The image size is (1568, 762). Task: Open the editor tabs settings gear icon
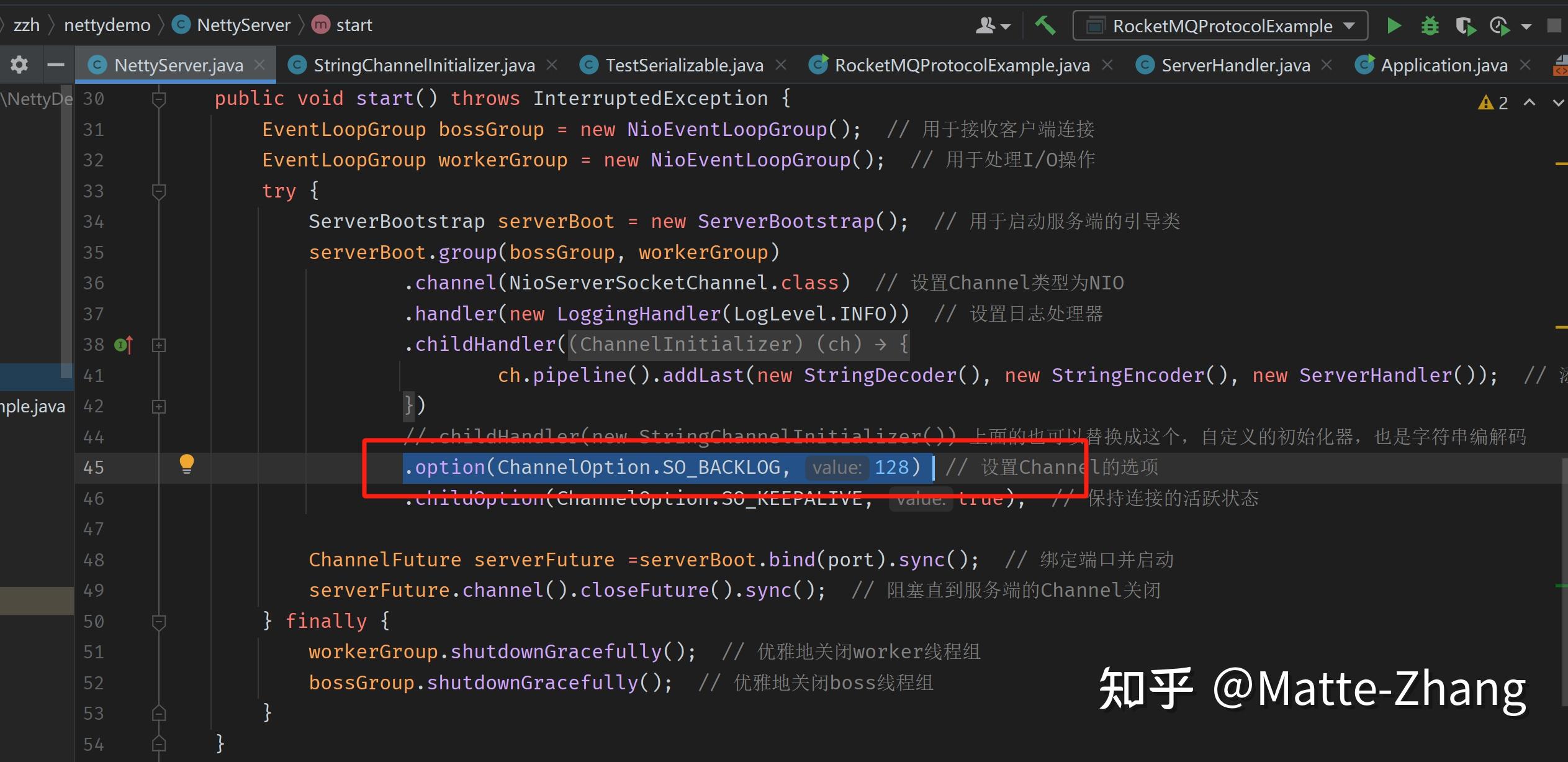click(x=19, y=64)
